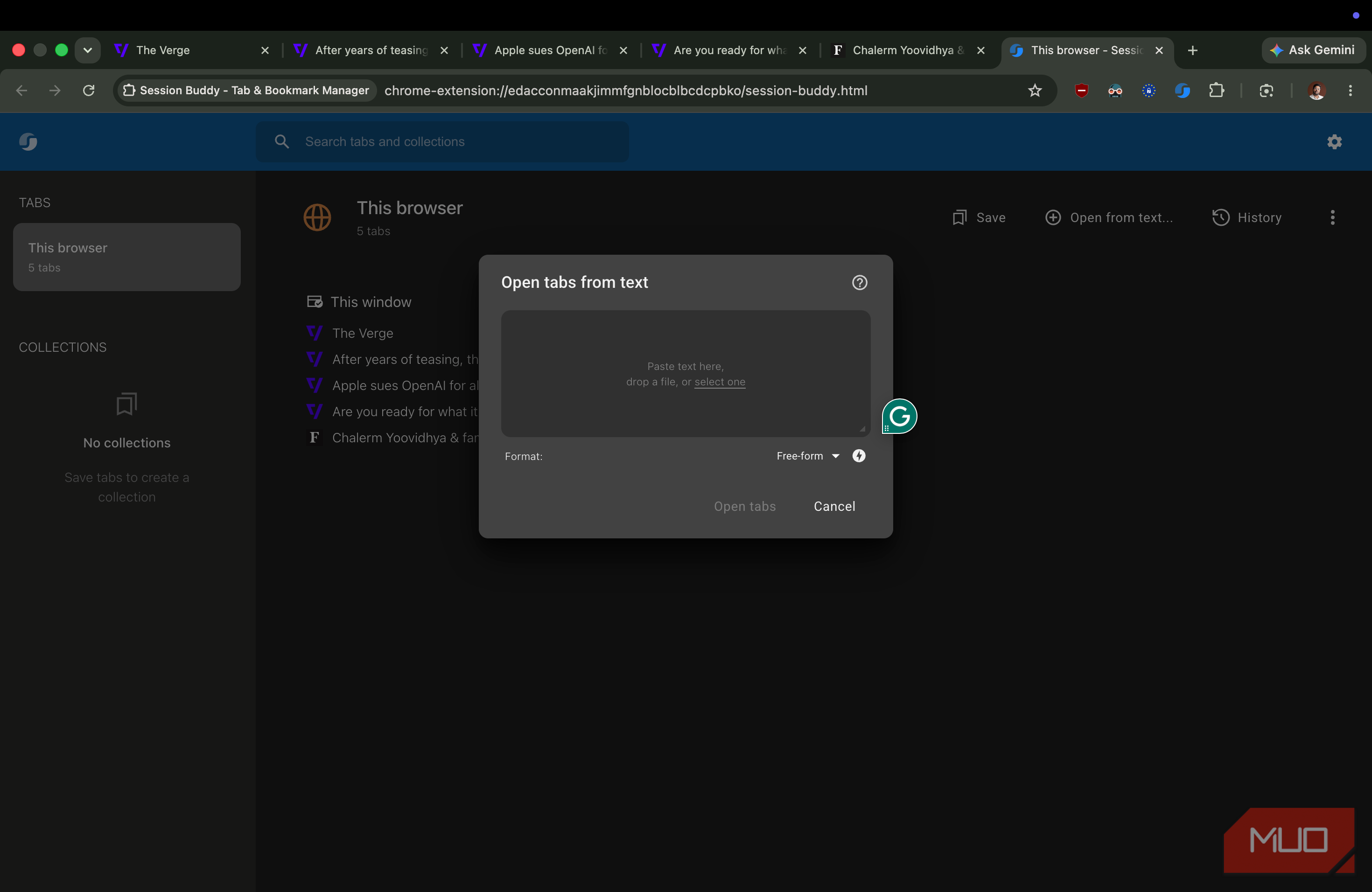
Task: Open dialog help question mark icon
Action: point(860,282)
